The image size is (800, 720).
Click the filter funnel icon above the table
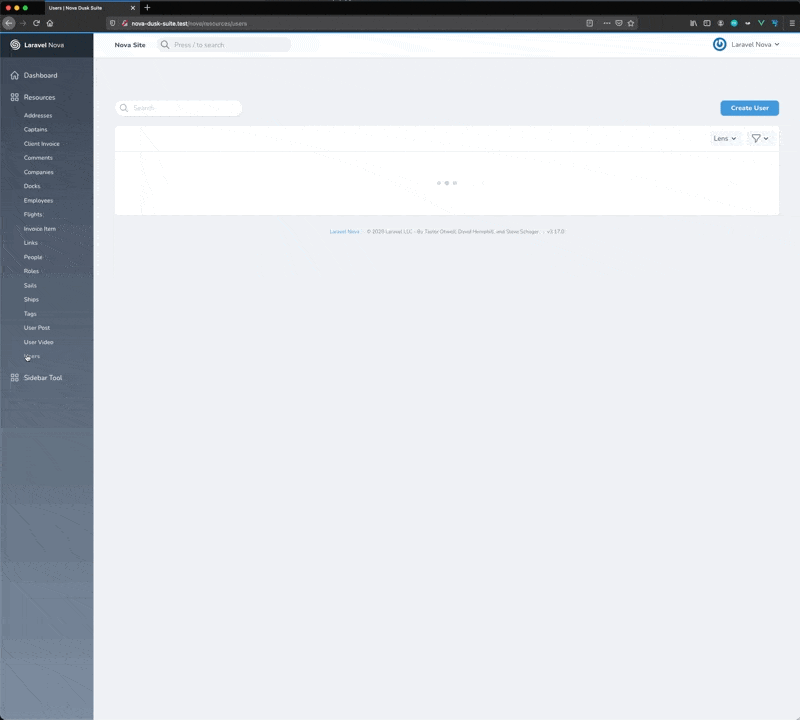pyautogui.click(x=756, y=138)
